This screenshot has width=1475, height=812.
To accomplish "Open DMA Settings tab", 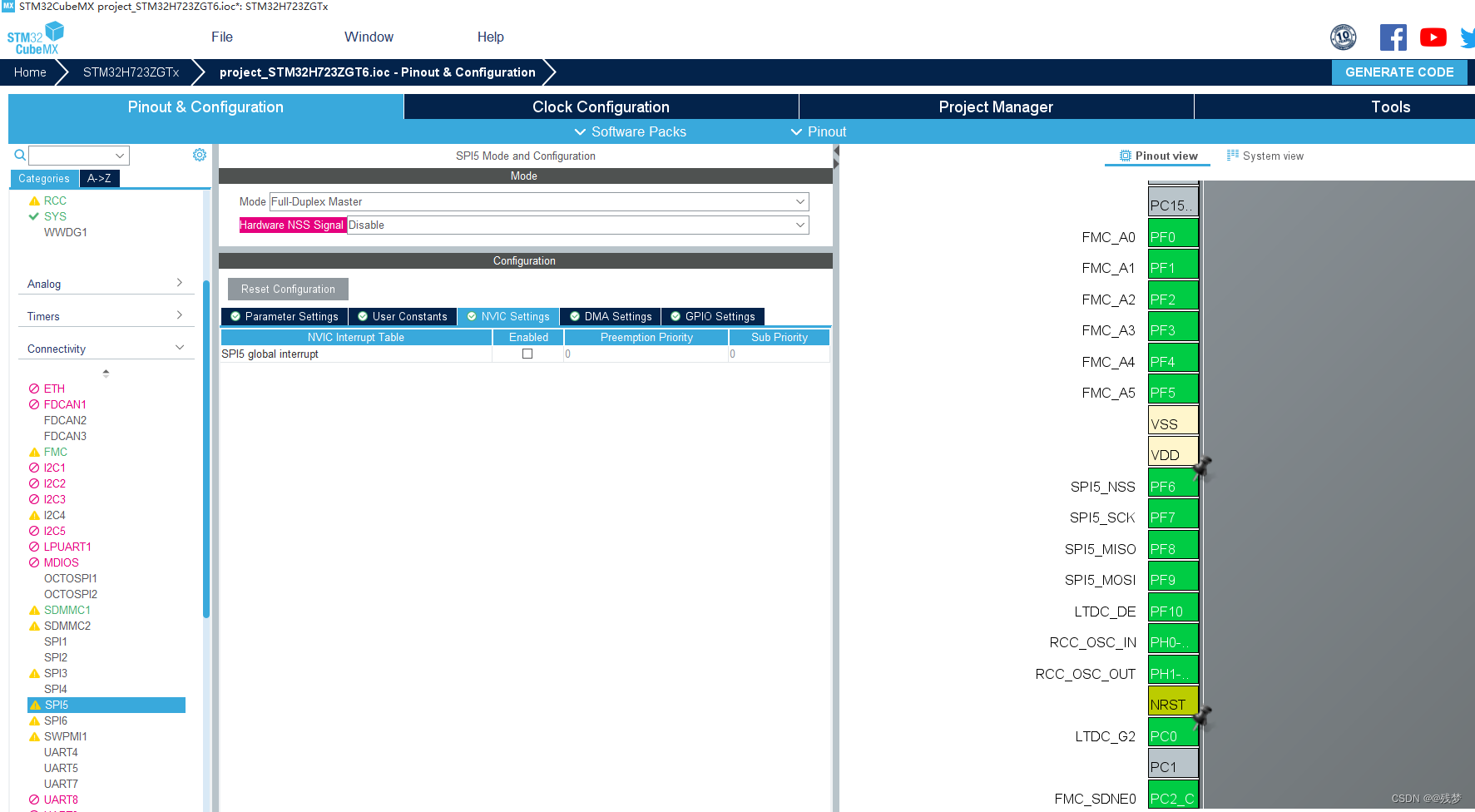I will tap(611, 316).
